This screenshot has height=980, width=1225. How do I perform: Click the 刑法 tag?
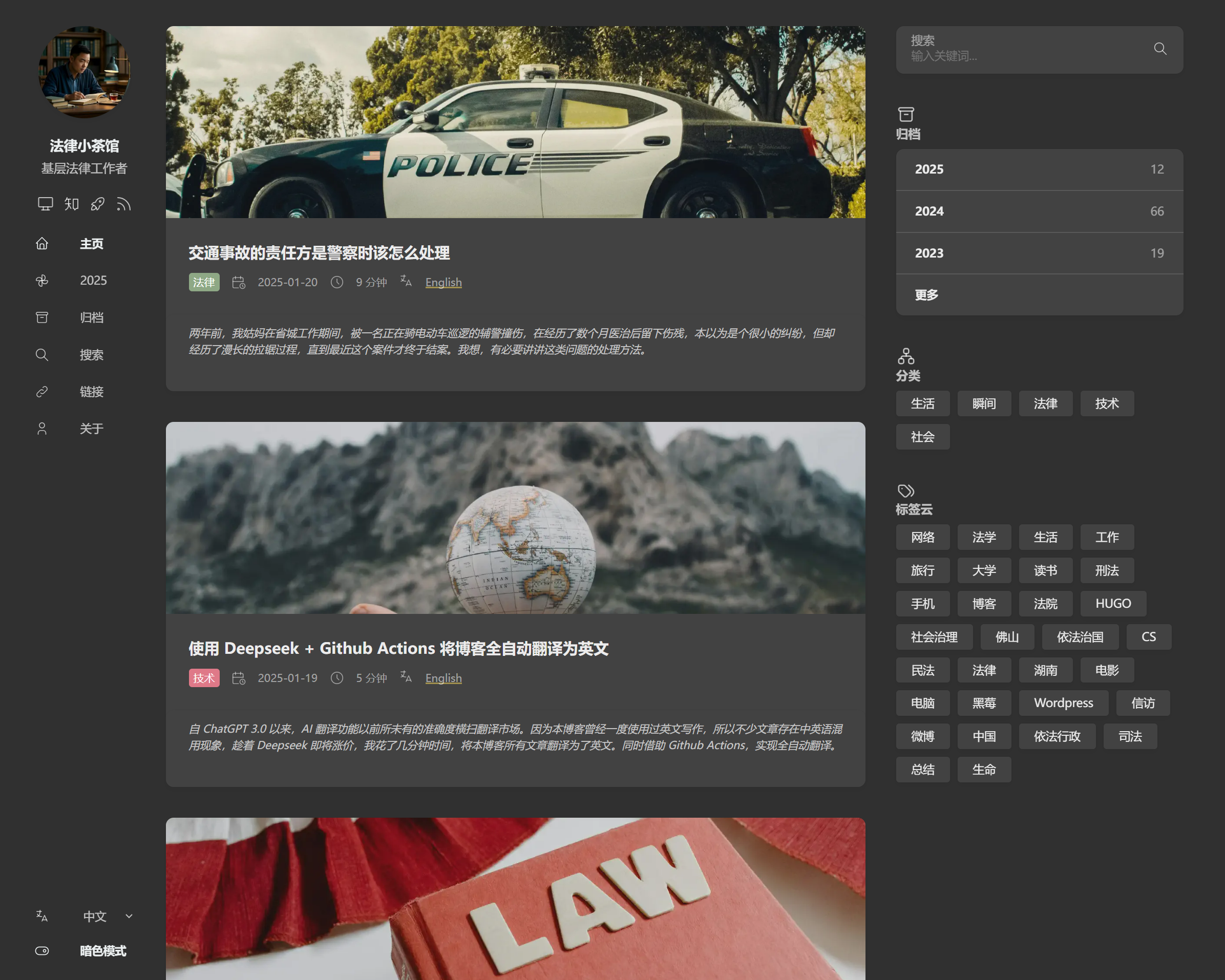point(1107,570)
